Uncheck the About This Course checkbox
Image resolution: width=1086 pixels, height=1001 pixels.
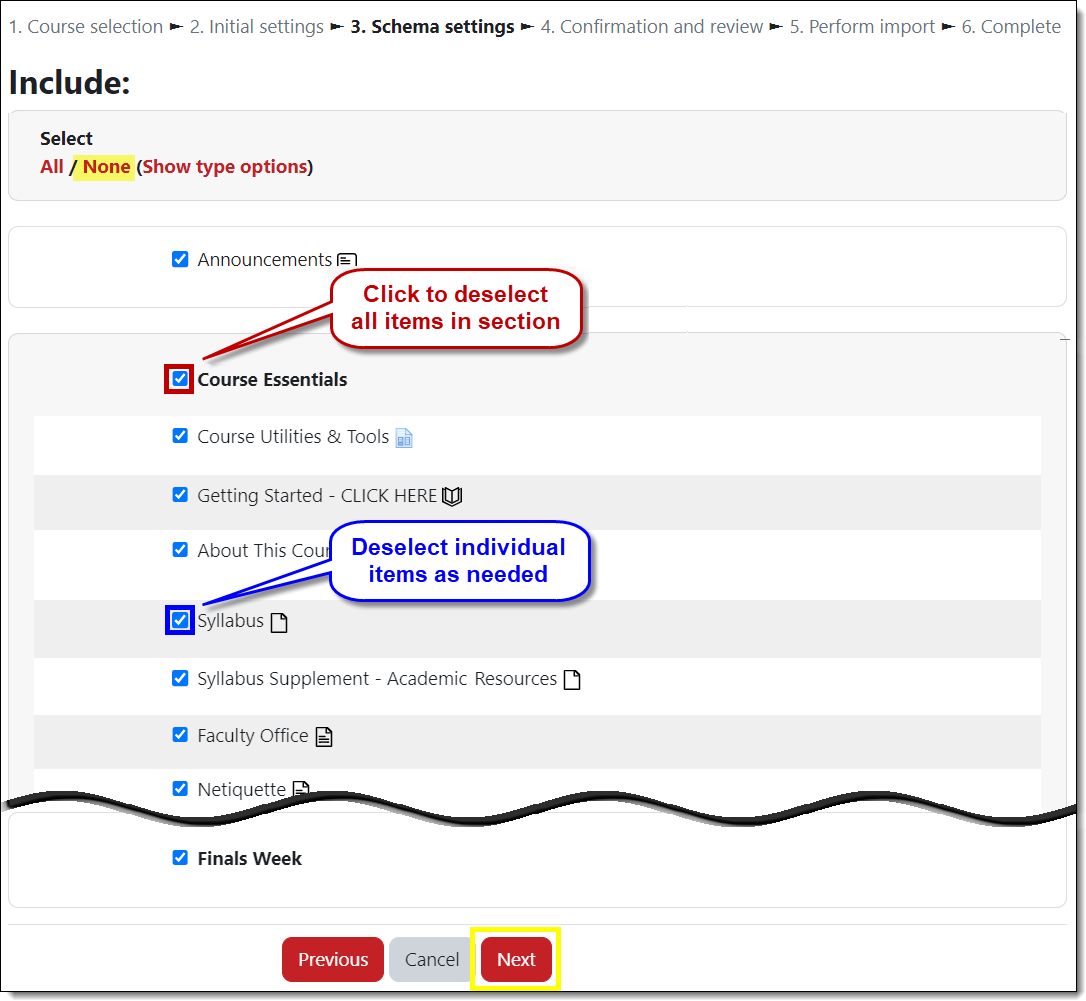180,549
